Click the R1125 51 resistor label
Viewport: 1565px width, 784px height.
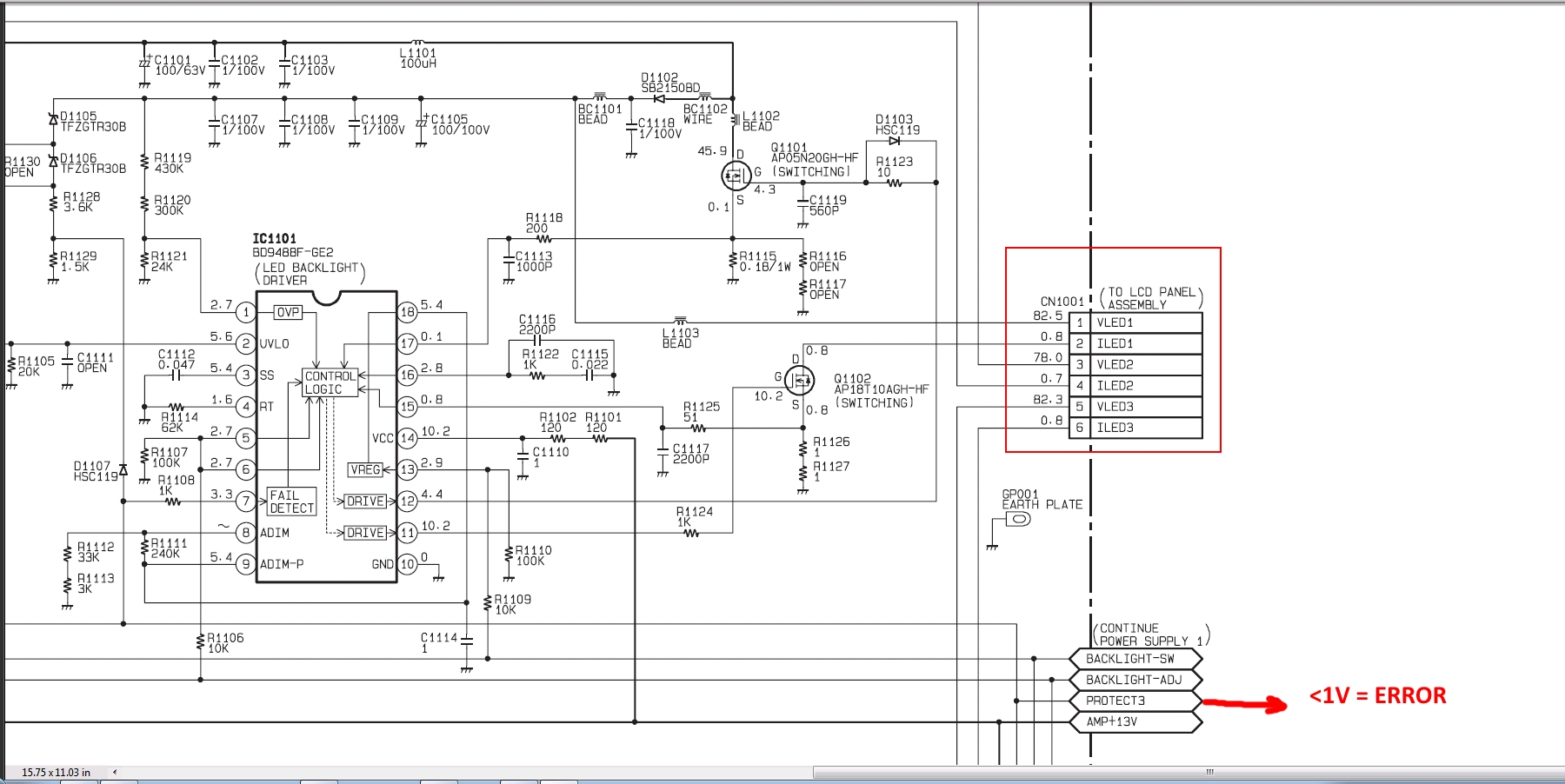pos(702,412)
